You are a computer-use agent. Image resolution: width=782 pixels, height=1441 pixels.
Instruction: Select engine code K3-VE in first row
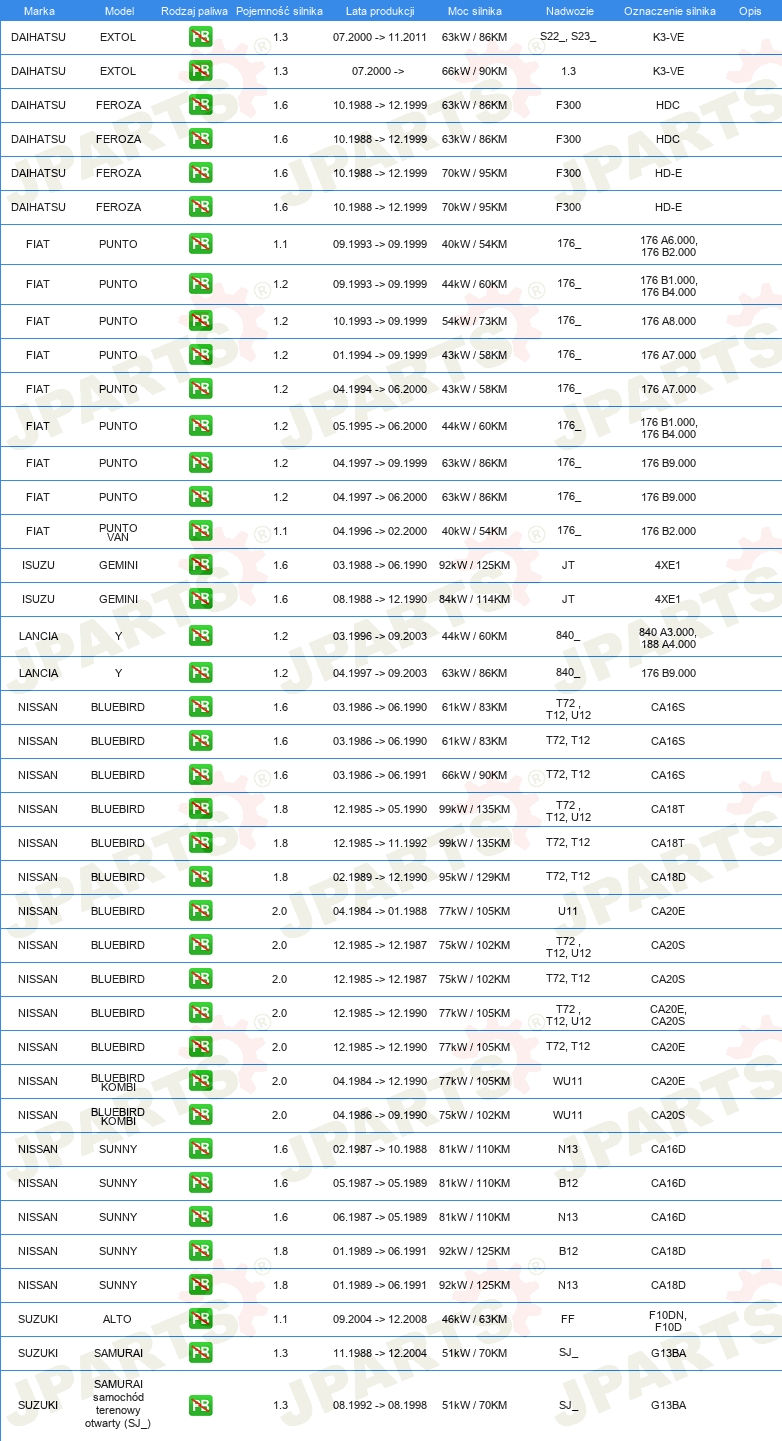coord(668,37)
